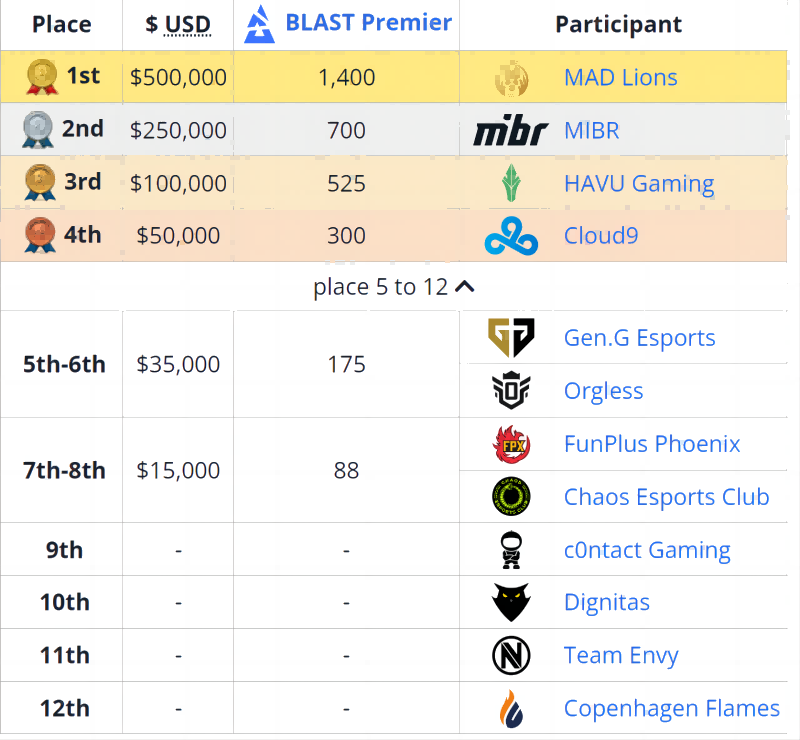Click the MAD Lions team logo
The height and width of the screenshot is (740, 800).
(511, 78)
